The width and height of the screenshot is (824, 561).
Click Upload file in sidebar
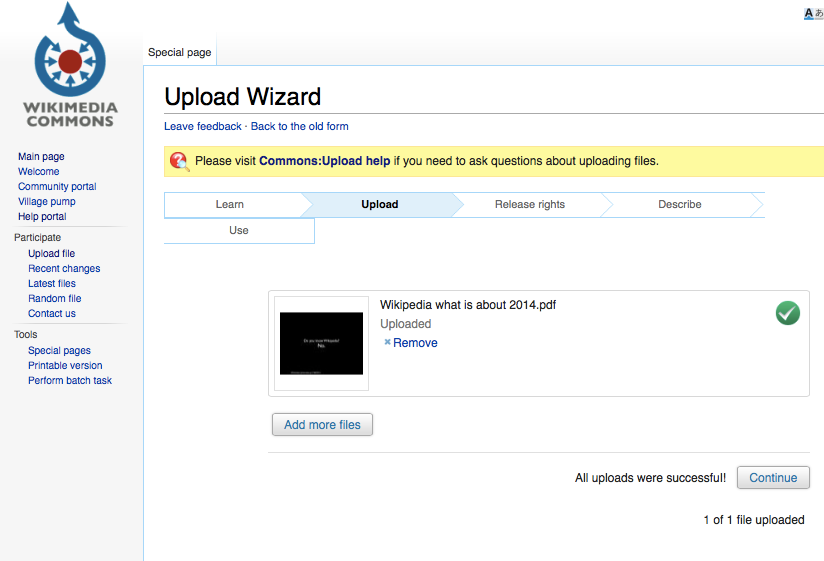pos(52,253)
